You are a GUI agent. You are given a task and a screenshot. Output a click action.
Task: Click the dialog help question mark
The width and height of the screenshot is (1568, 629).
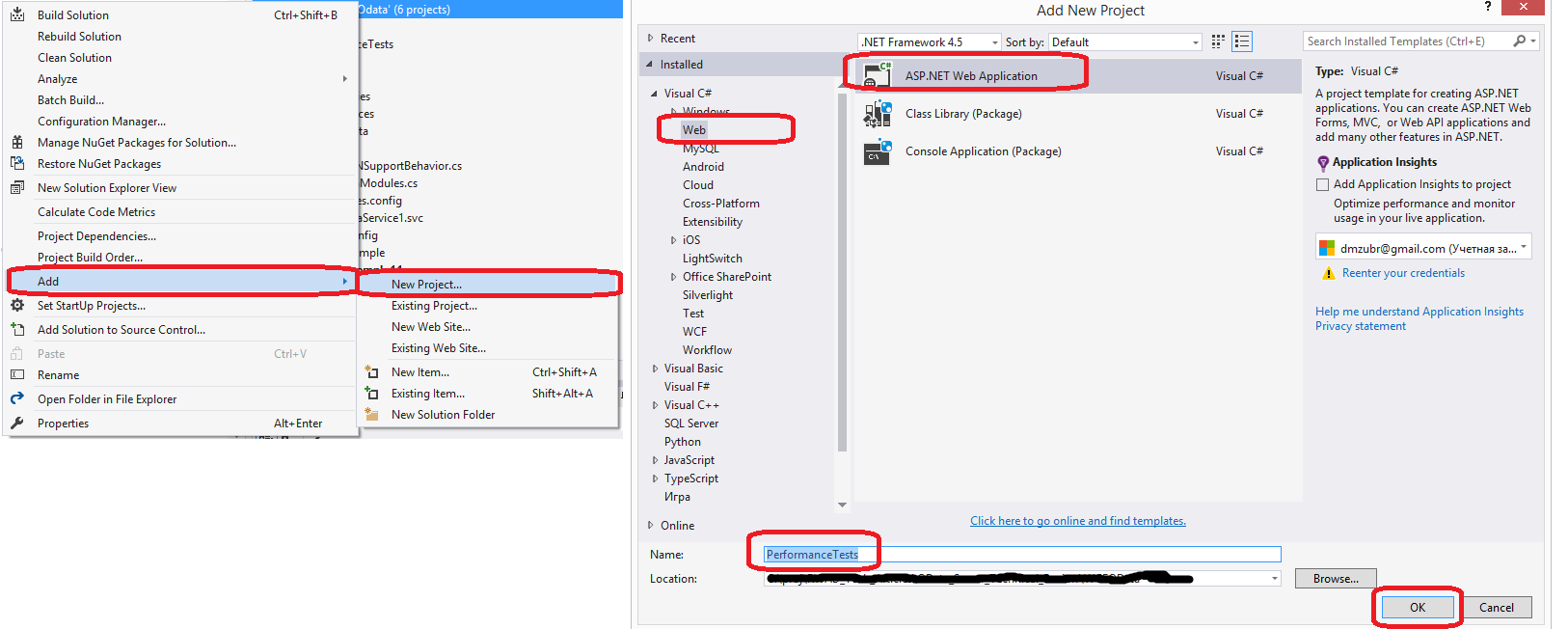click(x=1488, y=8)
